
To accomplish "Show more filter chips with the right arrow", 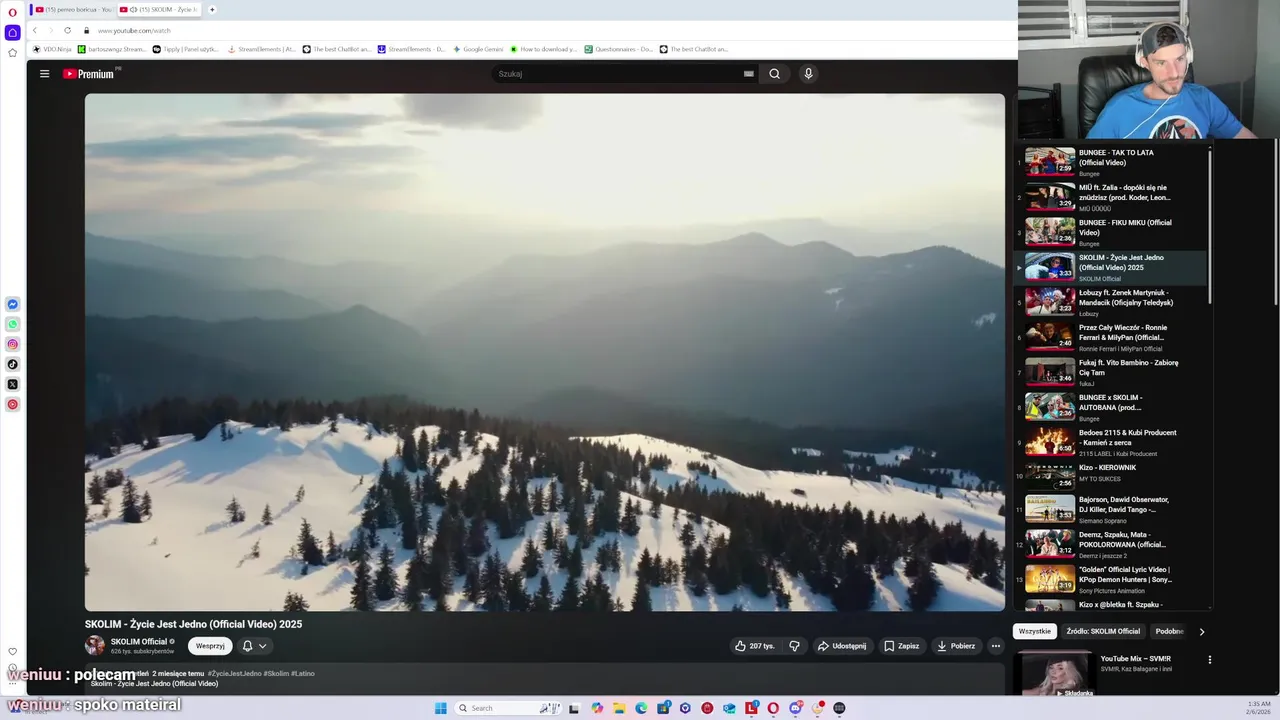I will (1201, 632).
